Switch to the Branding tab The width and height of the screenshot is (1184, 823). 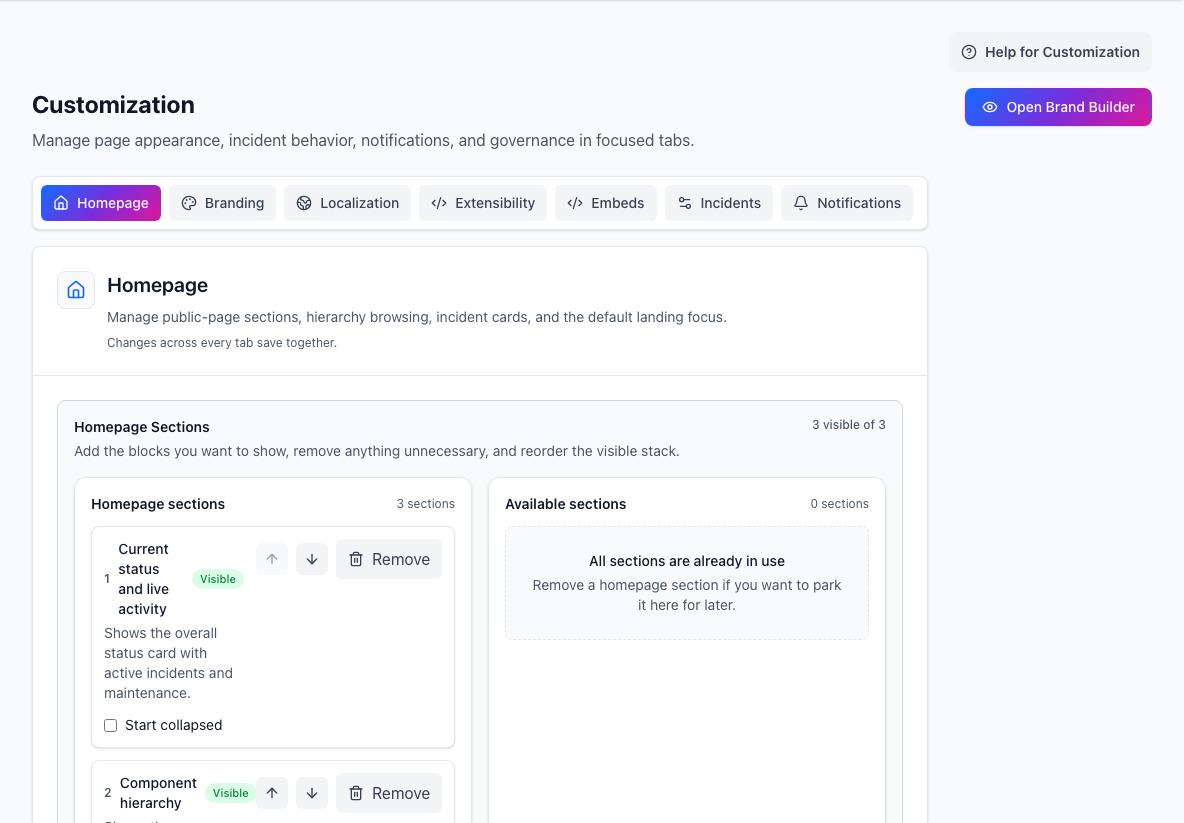click(x=223, y=203)
